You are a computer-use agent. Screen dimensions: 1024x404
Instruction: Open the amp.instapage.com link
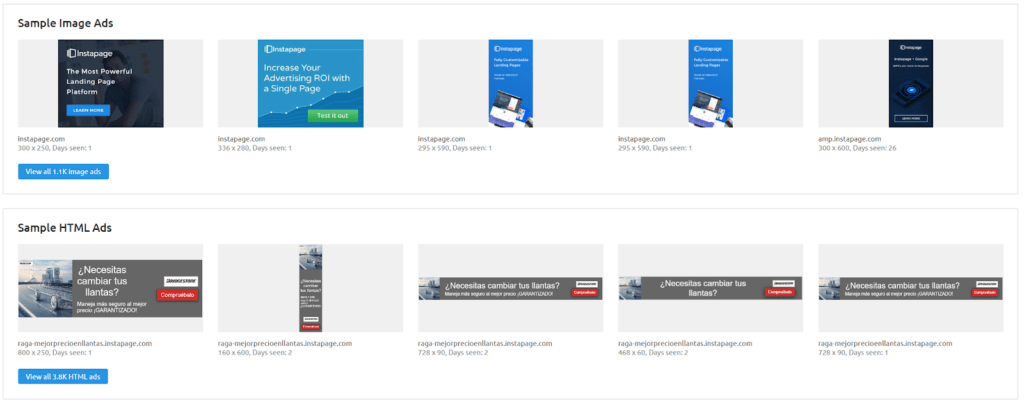[850, 139]
